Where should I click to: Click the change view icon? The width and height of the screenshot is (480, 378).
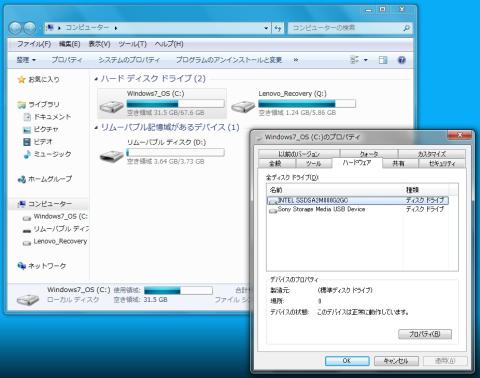354,60
